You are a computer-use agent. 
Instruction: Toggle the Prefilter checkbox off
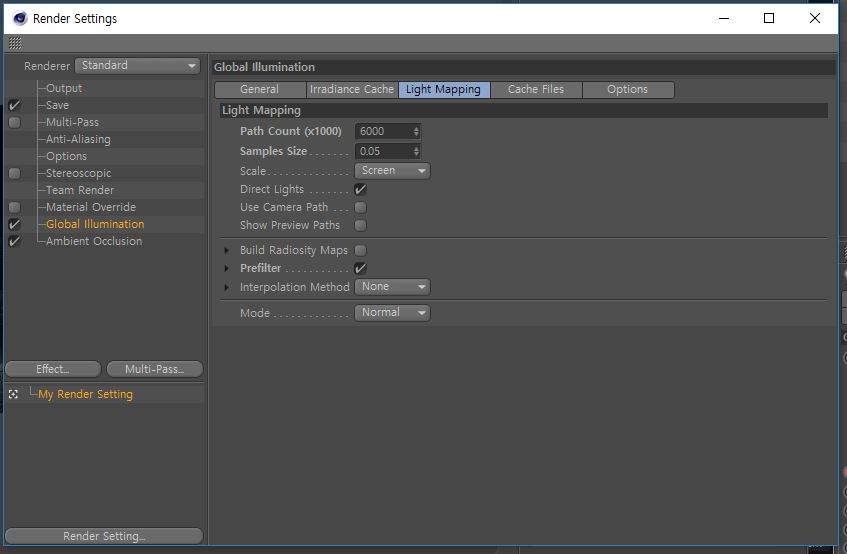tap(360, 268)
